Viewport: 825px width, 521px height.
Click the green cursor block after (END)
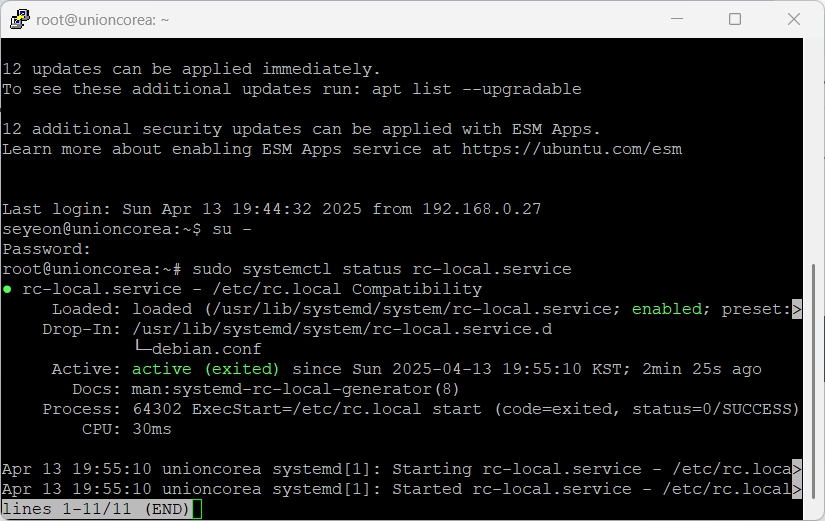coord(197,509)
